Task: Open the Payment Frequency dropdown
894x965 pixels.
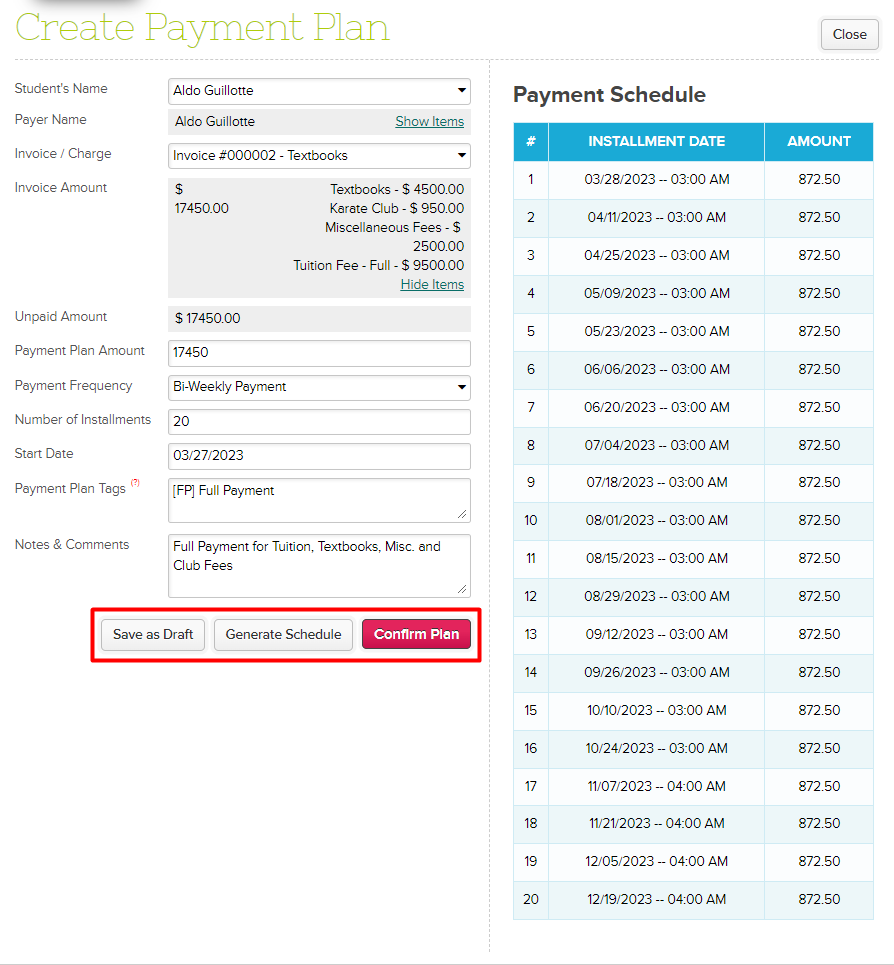Action: click(319, 388)
